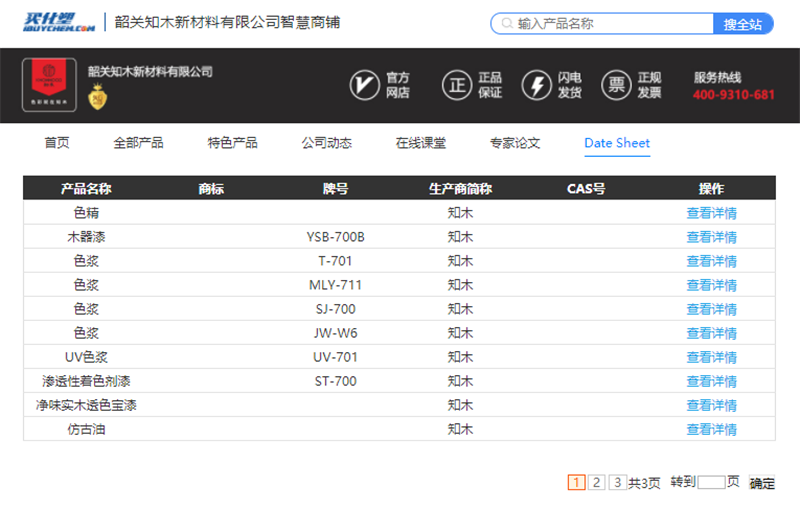The width and height of the screenshot is (800, 509).
Task: Open the 在线课堂 tab
Action: (x=421, y=143)
